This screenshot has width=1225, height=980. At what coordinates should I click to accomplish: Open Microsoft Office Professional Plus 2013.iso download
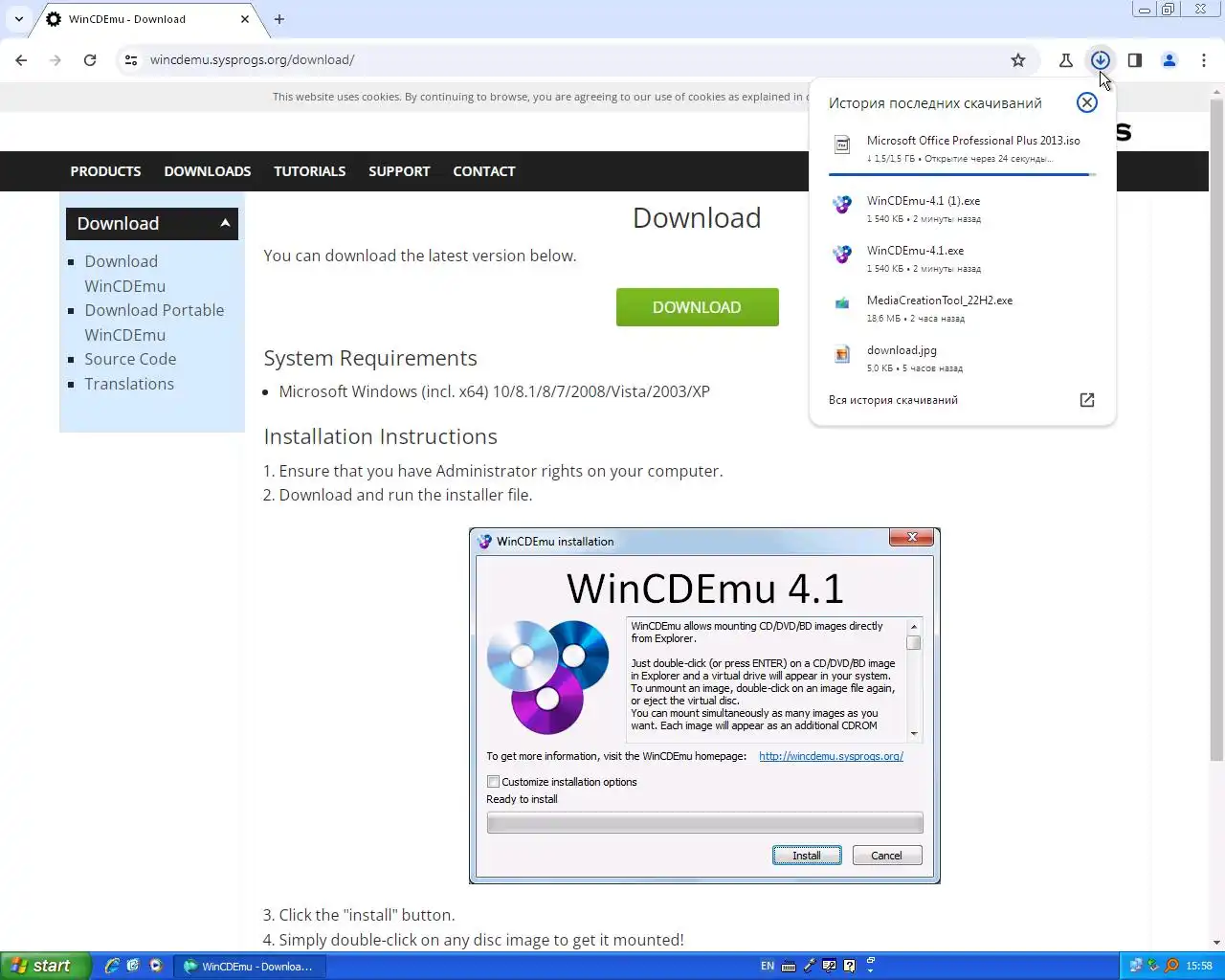click(x=962, y=148)
